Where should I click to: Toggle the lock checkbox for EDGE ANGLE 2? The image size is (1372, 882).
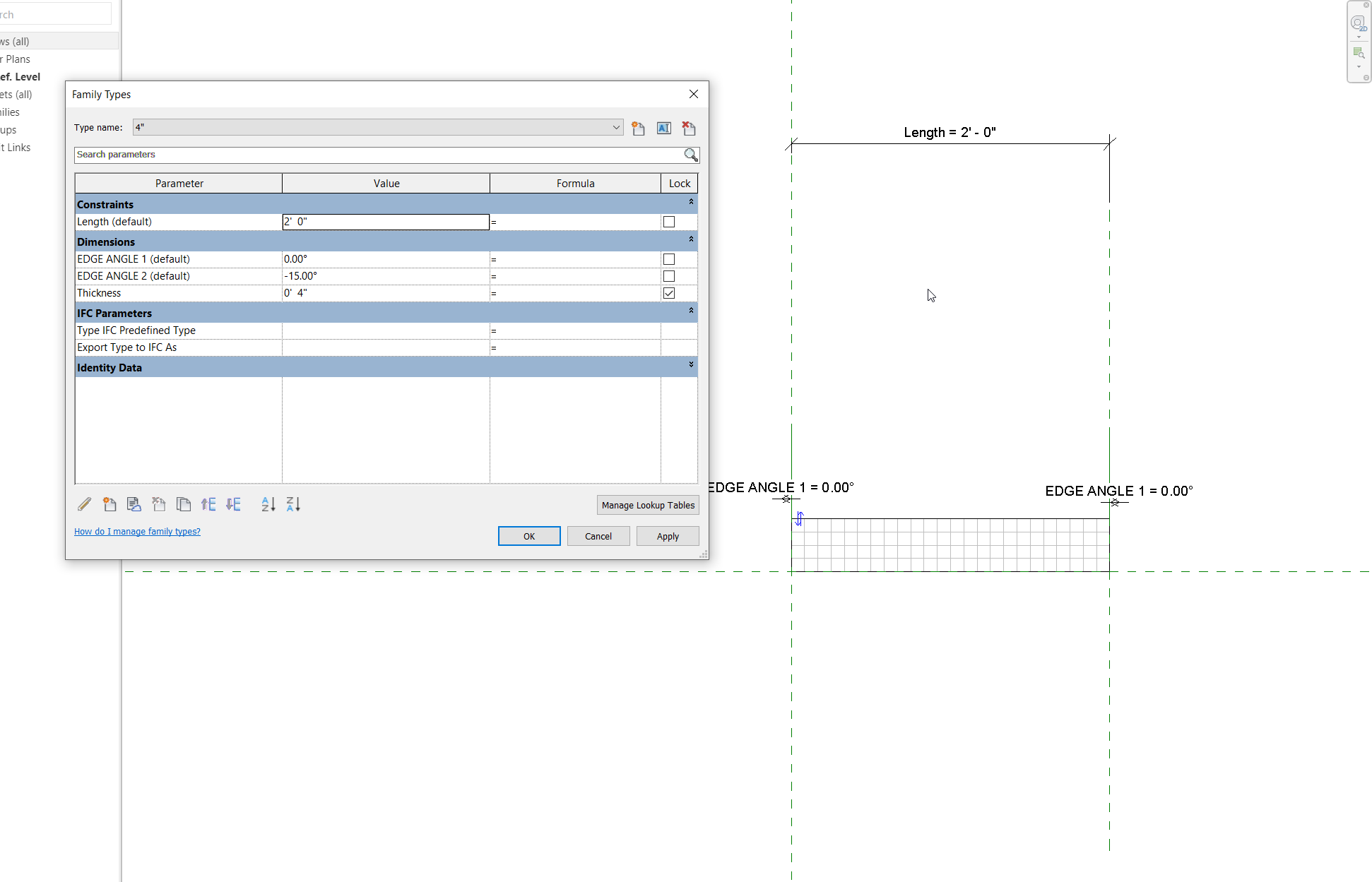pos(669,276)
